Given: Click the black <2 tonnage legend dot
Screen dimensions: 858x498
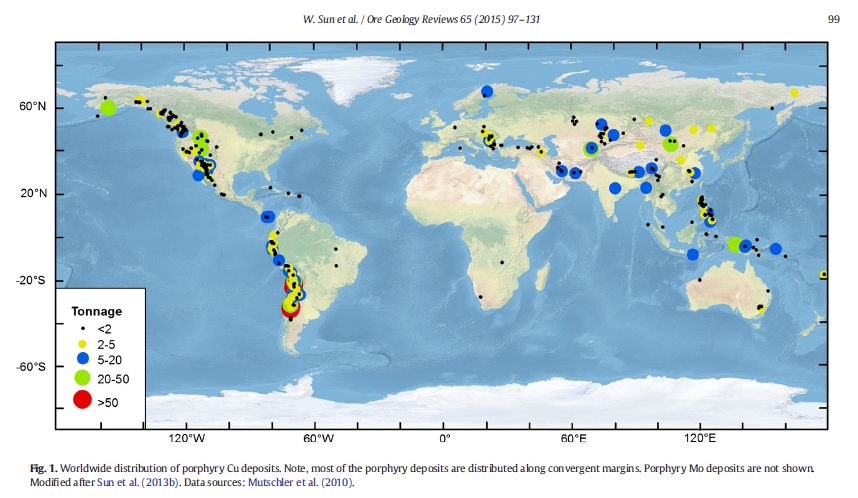Looking at the screenshot, I should tap(82, 327).
